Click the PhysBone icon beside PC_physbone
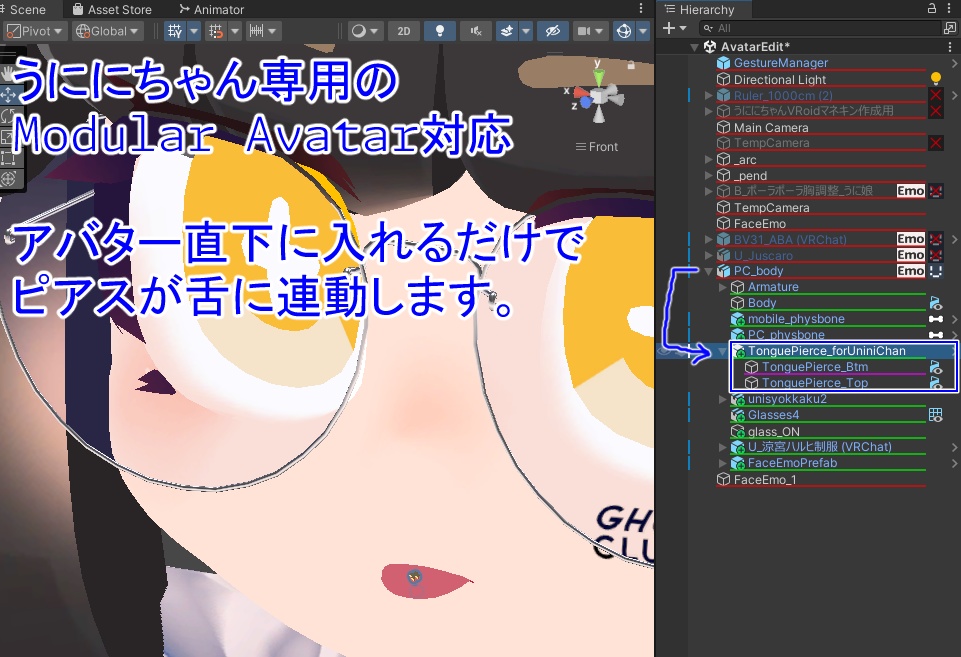 point(936,334)
